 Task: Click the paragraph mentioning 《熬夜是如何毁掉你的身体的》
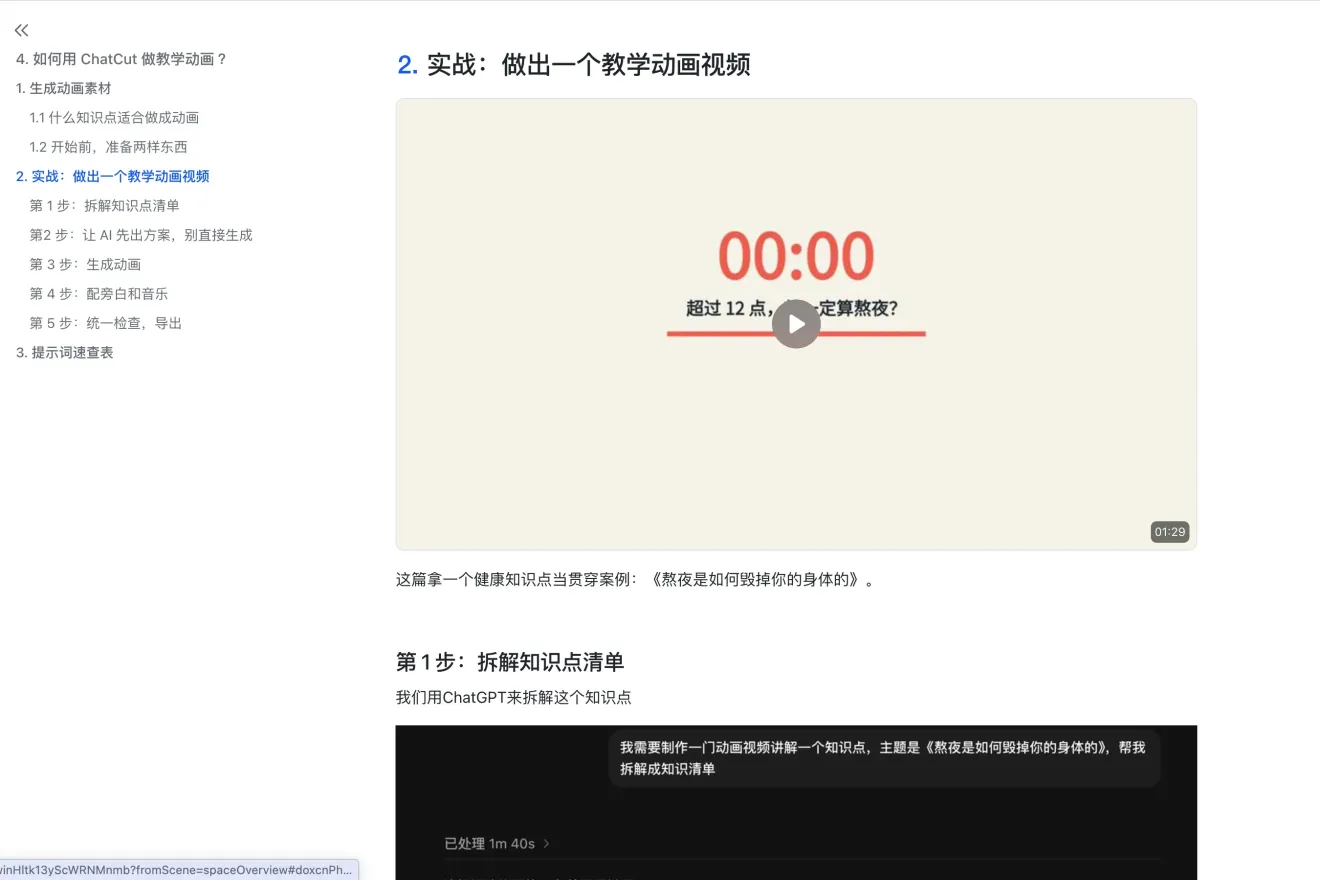(x=635, y=580)
